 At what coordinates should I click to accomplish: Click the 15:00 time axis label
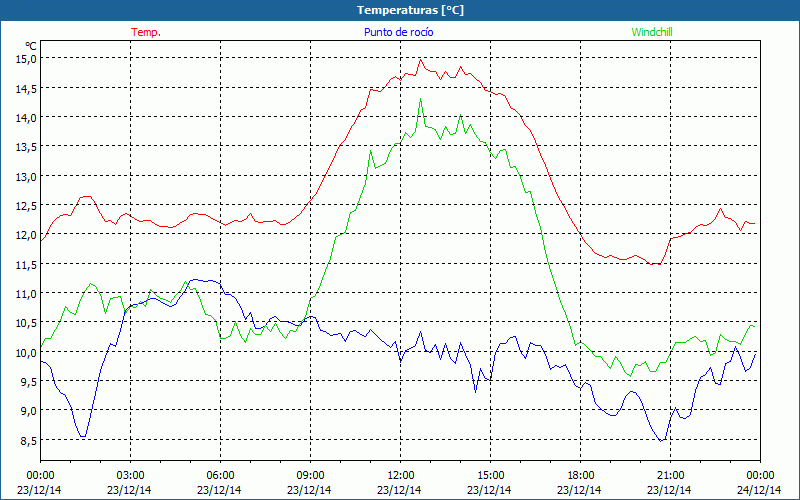tap(490, 476)
